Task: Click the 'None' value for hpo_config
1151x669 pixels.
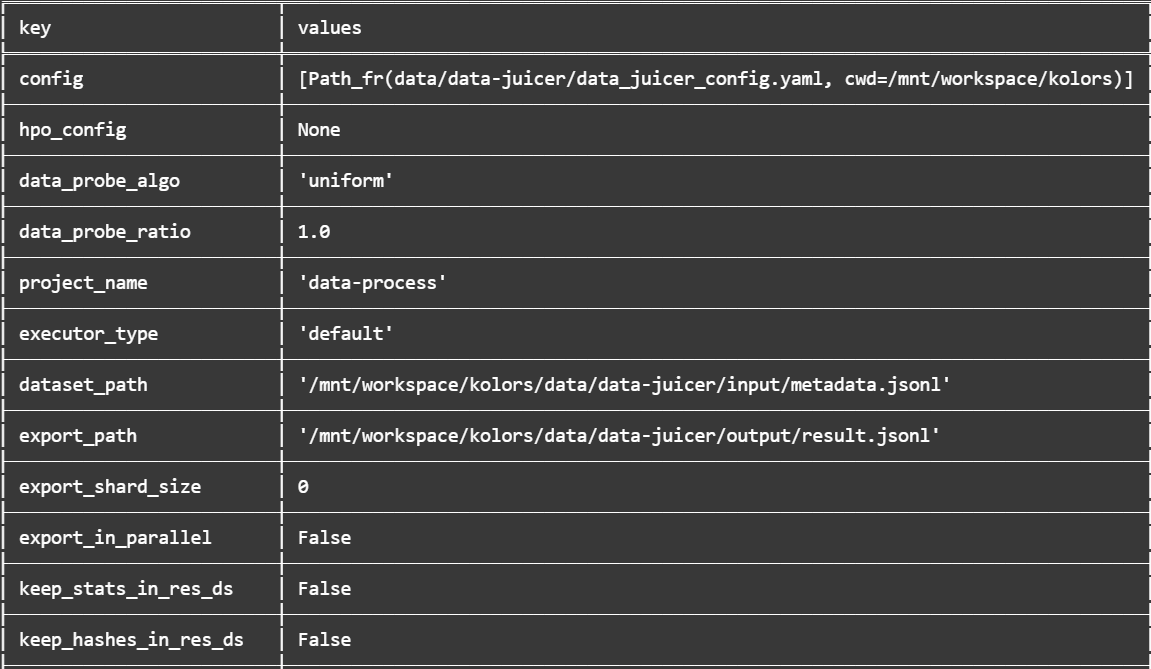Action: click(319, 130)
